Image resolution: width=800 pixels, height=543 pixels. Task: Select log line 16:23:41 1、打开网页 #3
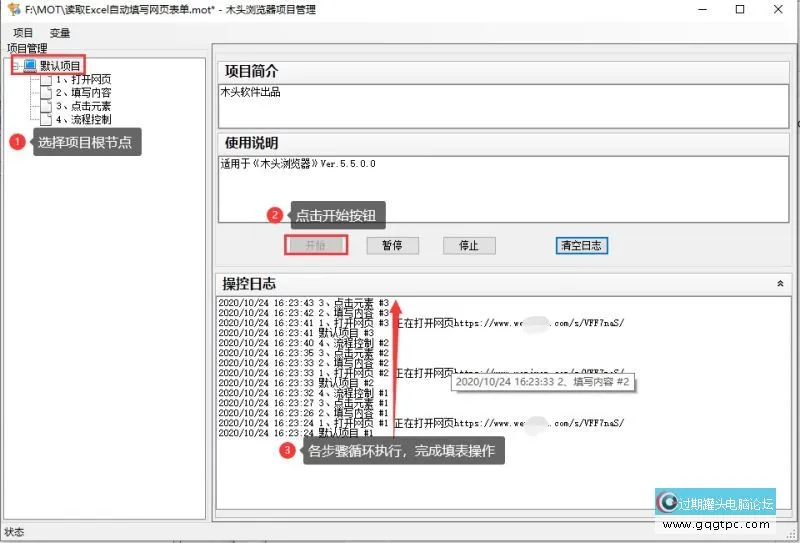point(421,323)
